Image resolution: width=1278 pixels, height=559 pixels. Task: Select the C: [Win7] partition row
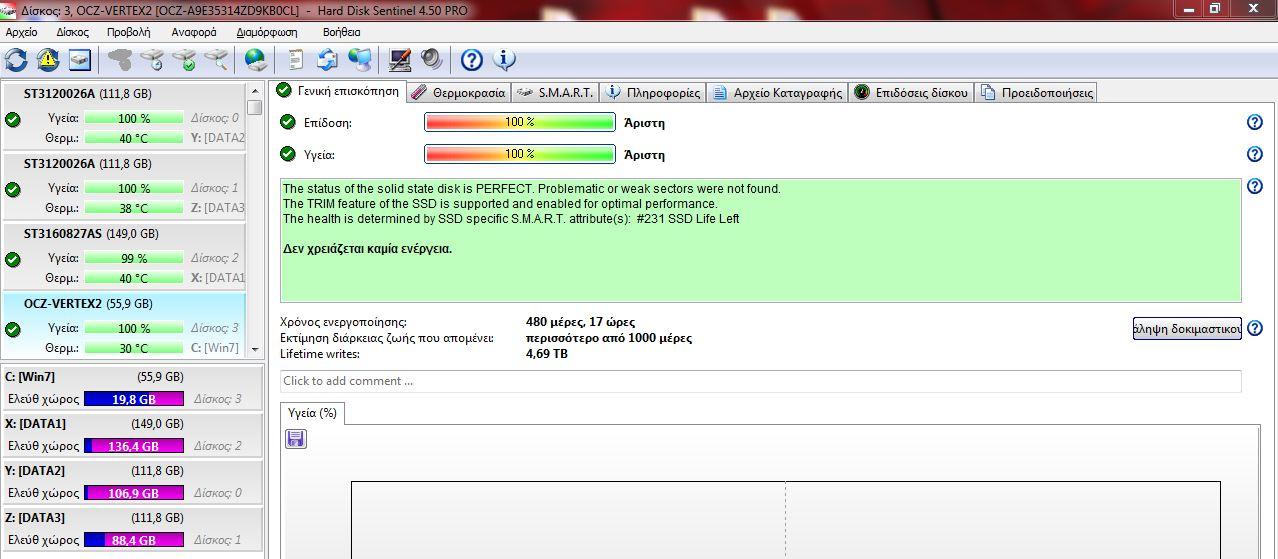tap(131, 388)
